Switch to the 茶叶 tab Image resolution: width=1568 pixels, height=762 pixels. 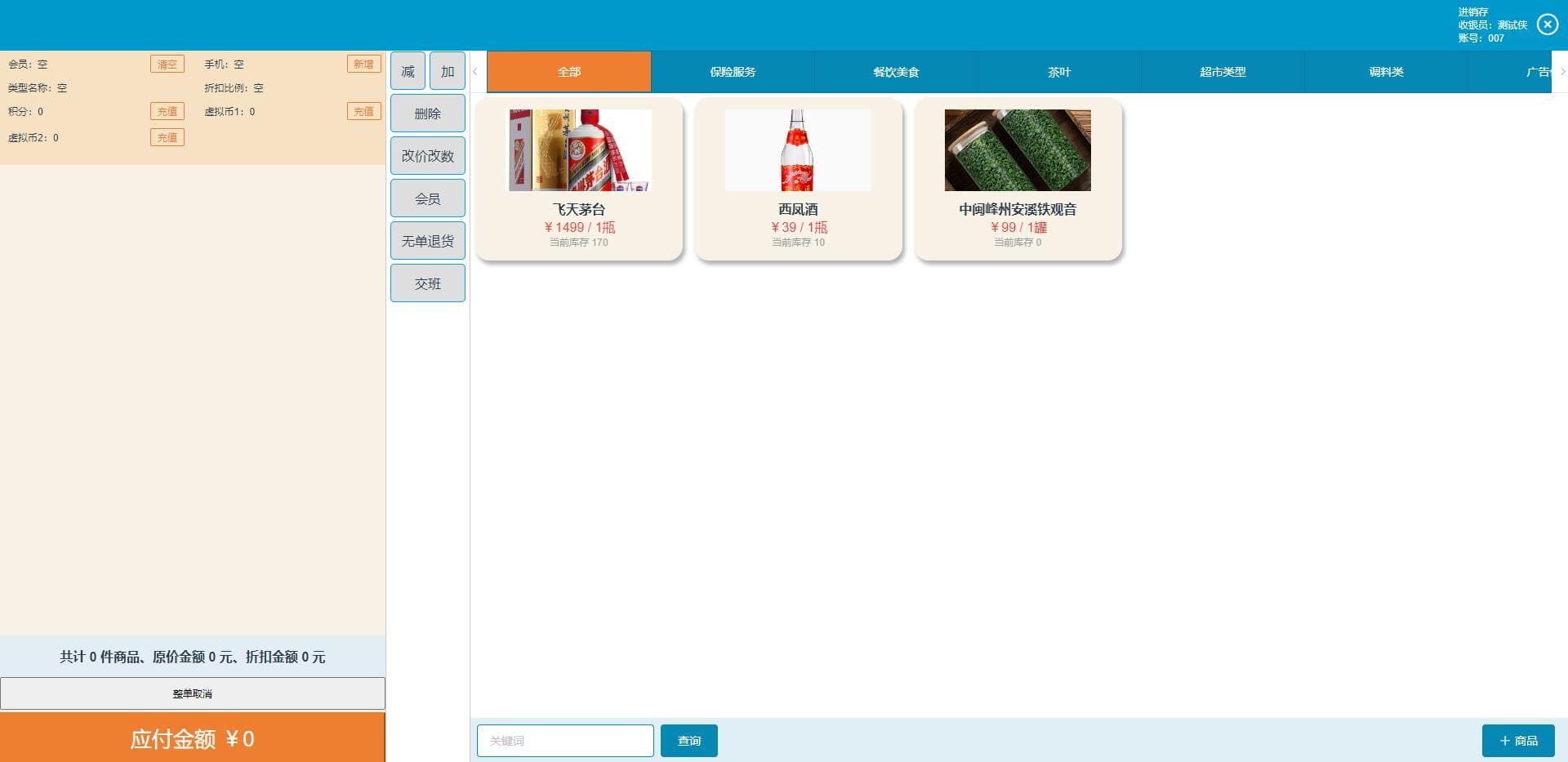1059,72
